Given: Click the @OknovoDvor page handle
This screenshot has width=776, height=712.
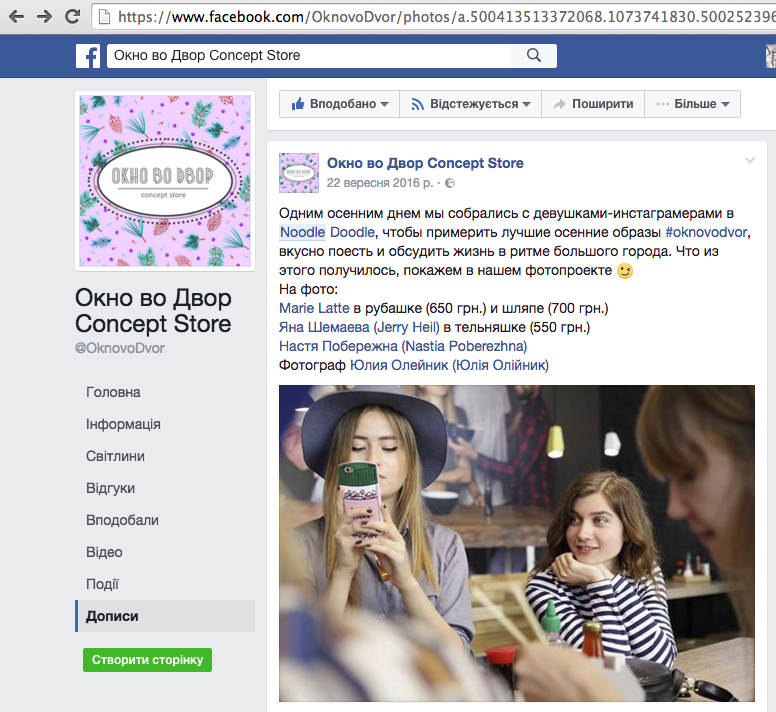Looking at the screenshot, I should click(x=120, y=348).
